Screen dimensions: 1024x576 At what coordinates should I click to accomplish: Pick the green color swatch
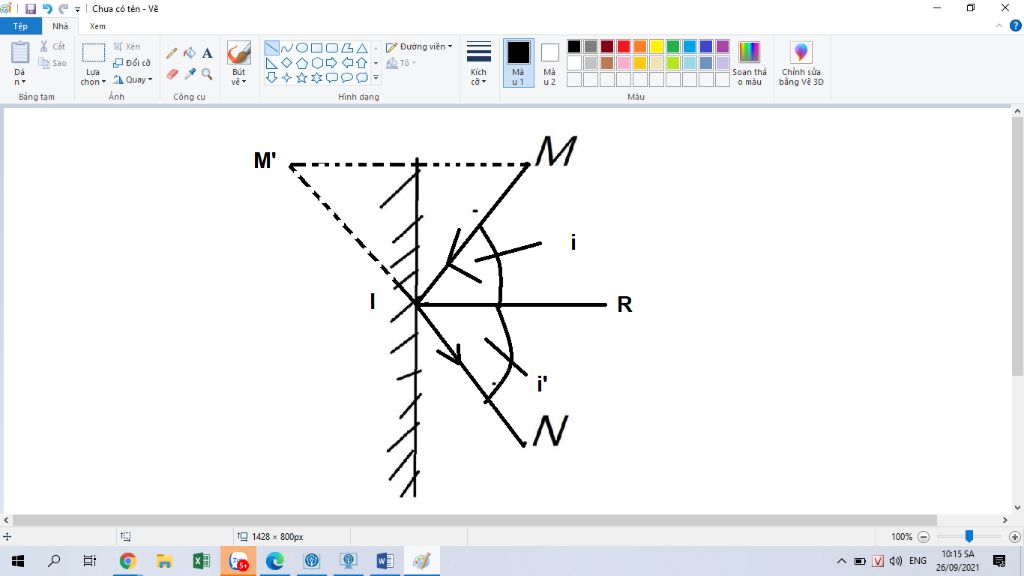coord(673,46)
